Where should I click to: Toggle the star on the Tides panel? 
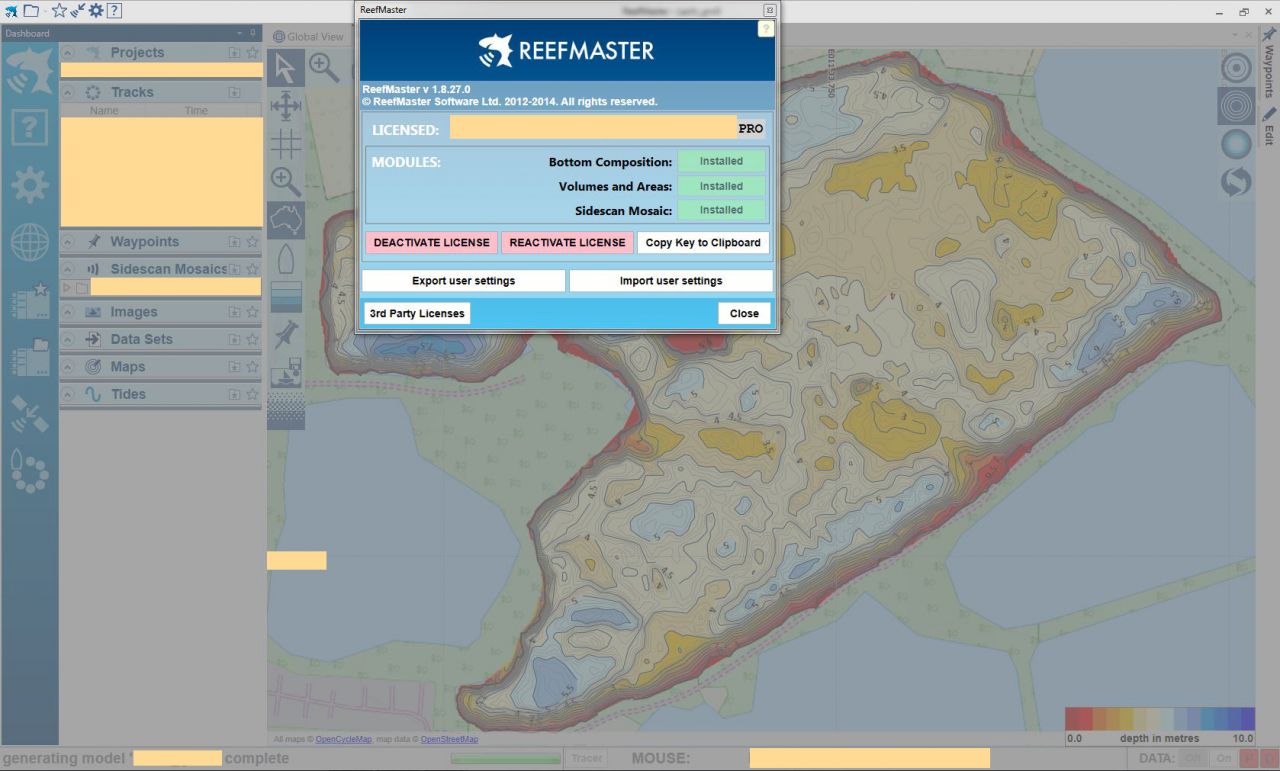point(253,394)
